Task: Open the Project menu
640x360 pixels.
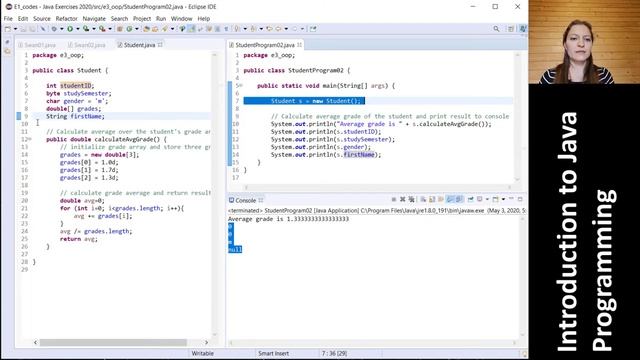Action: pyautogui.click(x=142, y=19)
